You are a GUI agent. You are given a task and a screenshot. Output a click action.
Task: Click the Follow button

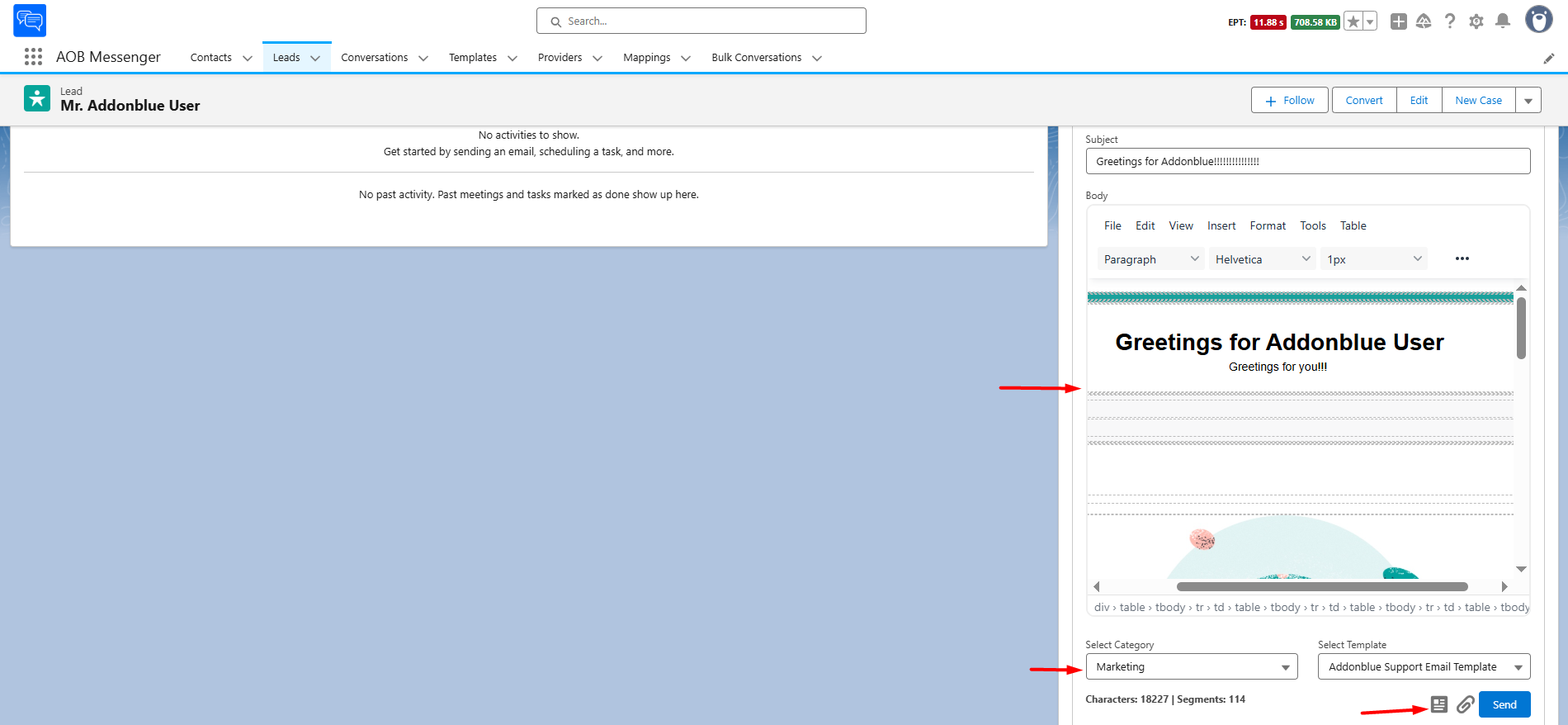click(x=1290, y=101)
